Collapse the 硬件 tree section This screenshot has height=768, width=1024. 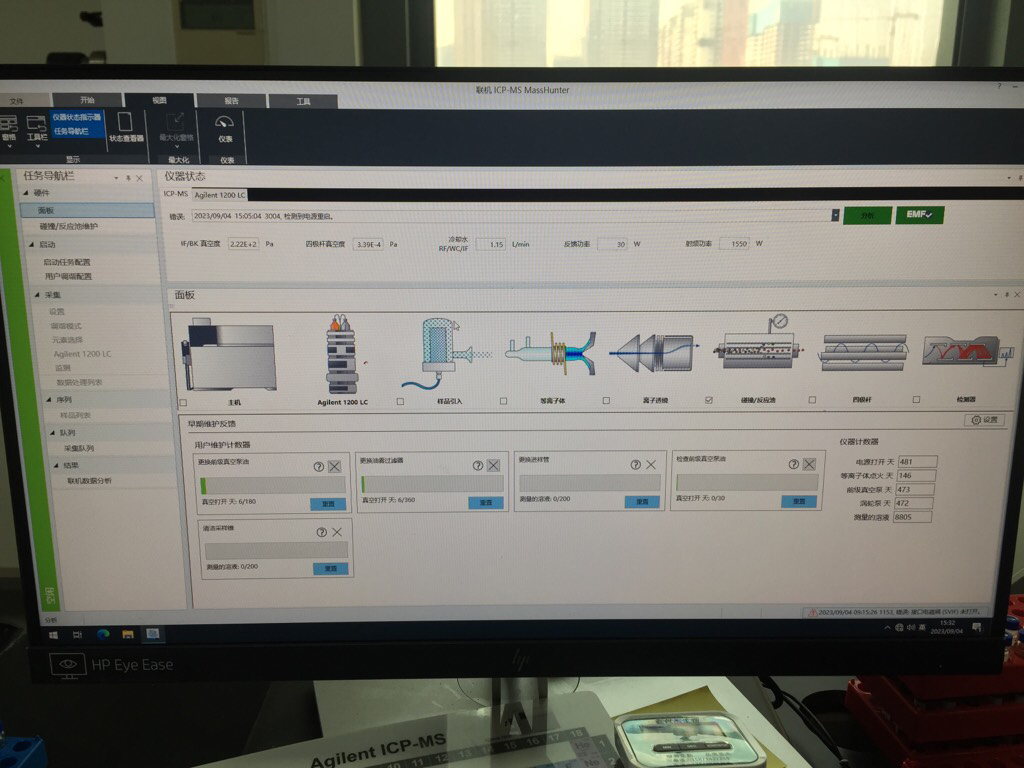[x=26, y=193]
